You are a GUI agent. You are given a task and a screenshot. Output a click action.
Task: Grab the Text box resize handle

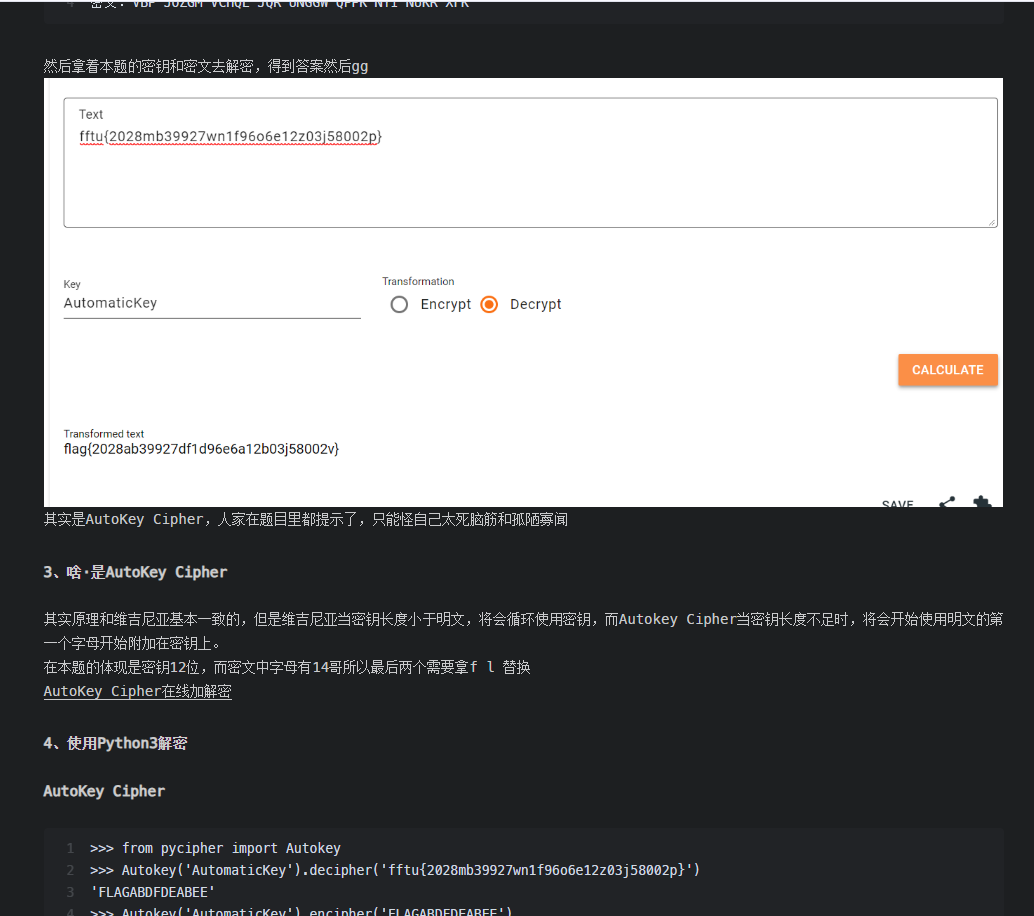click(991, 222)
